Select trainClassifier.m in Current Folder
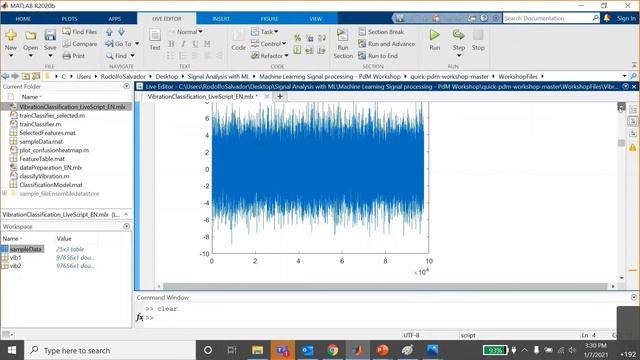The height and width of the screenshot is (360, 640). (x=40, y=124)
